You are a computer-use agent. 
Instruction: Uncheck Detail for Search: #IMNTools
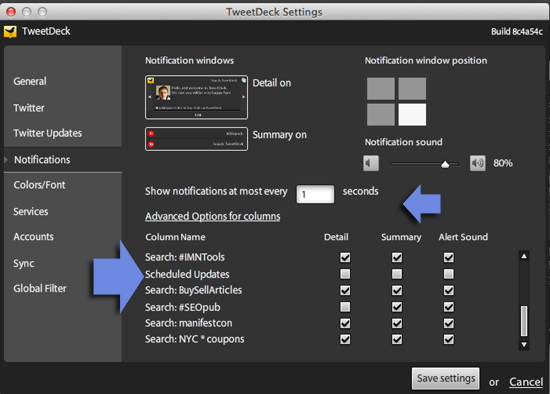tap(345, 257)
